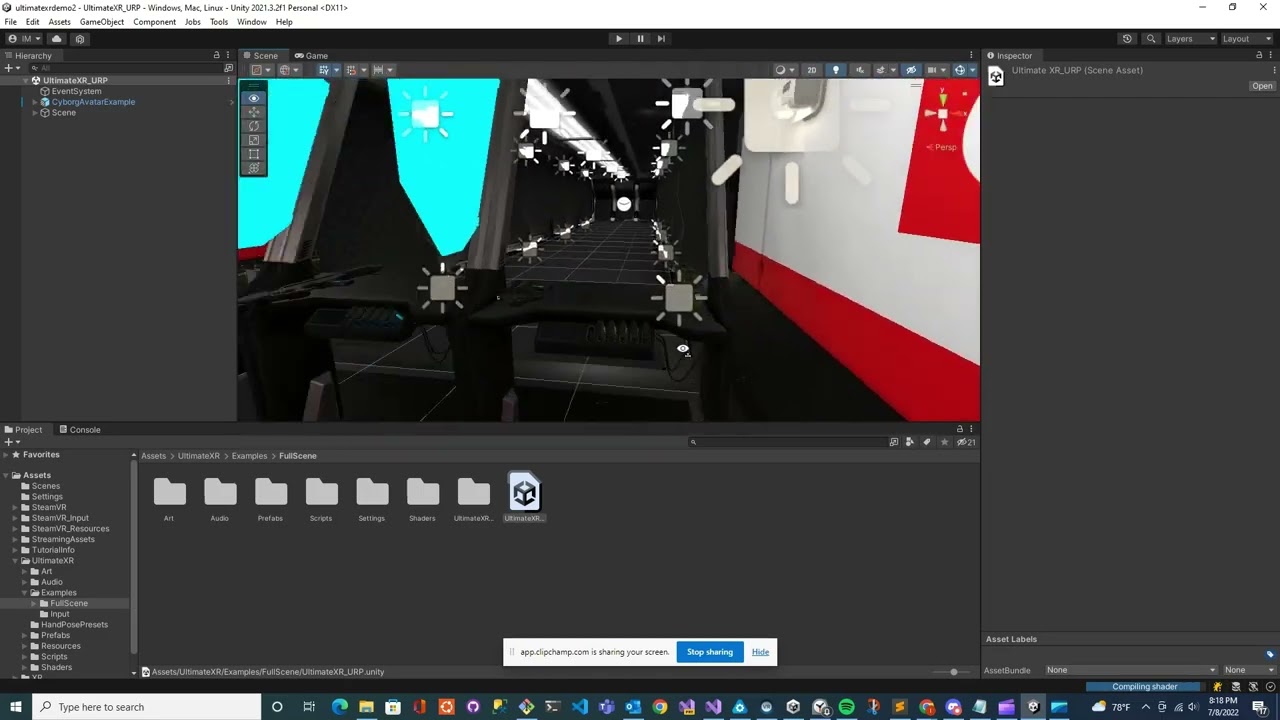Image resolution: width=1280 pixels, height=720 pixels.
Task: Switch to the Game tab
Action: [x=310, y=56]
